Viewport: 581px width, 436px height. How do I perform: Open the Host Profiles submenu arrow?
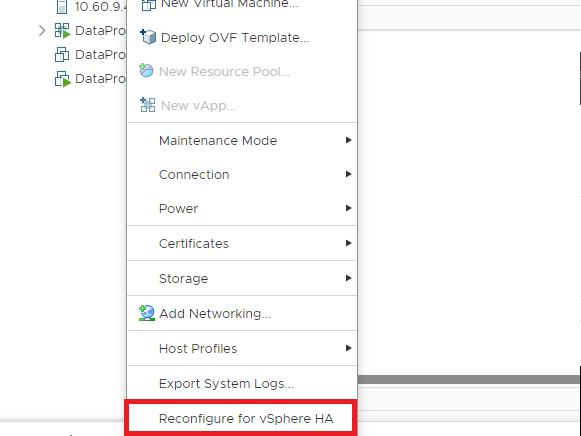(x=348, y=348)
